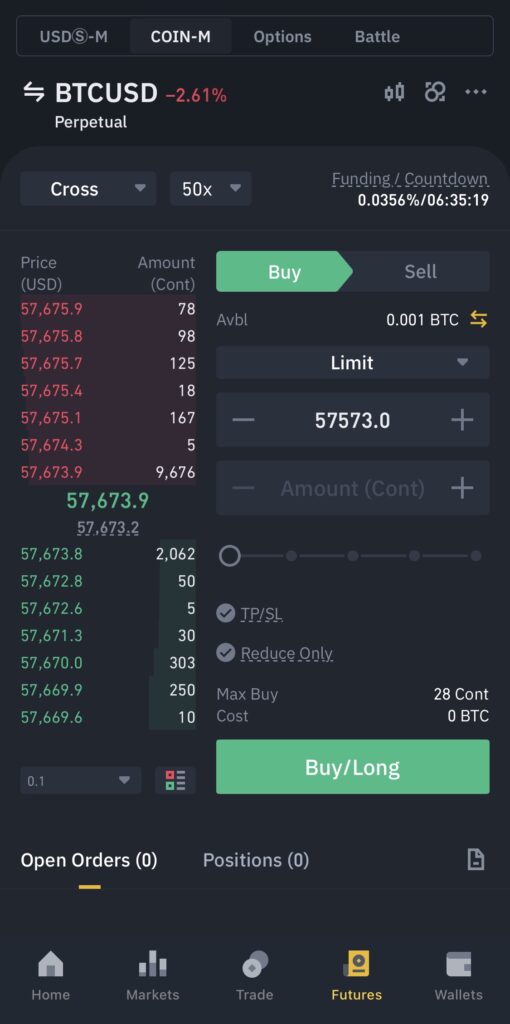The height and width of the screenshot is (1024, 510).
Task: Open the Cross margin mode dropdown
Action: point(88,189)
